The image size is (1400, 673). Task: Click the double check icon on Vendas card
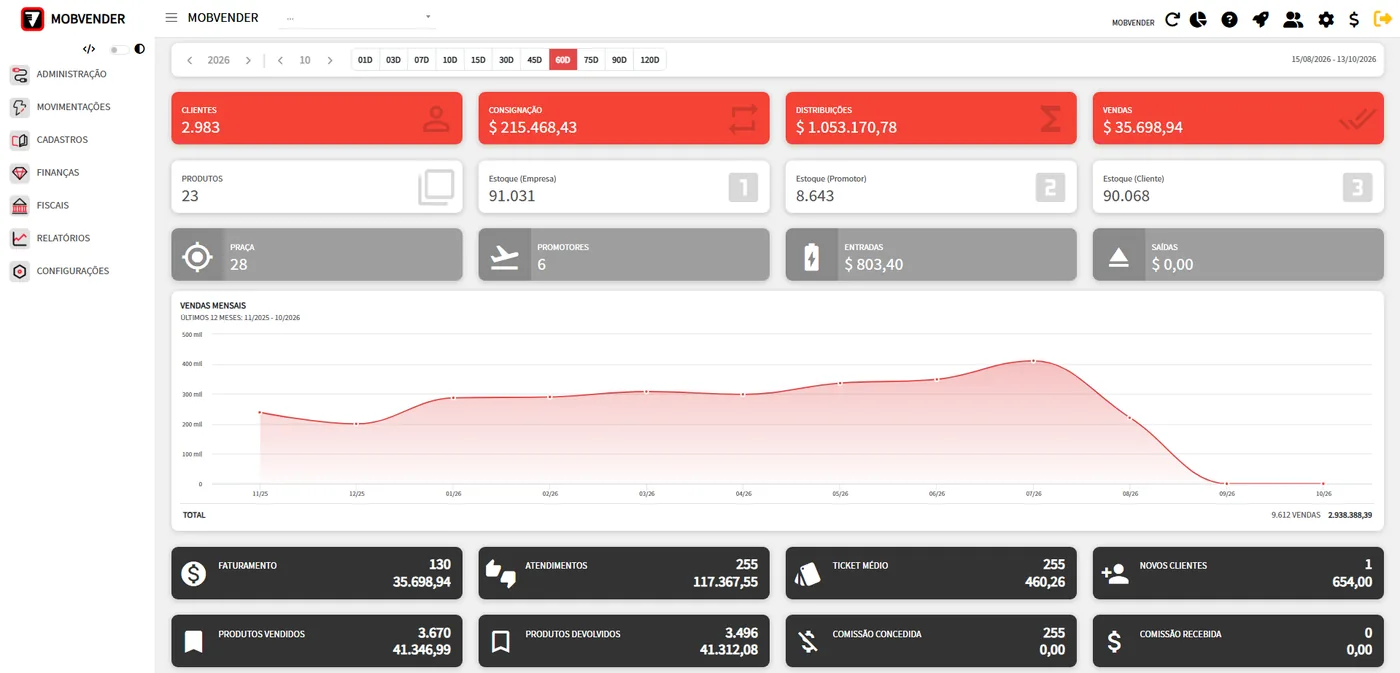(x=1357, y=119)
